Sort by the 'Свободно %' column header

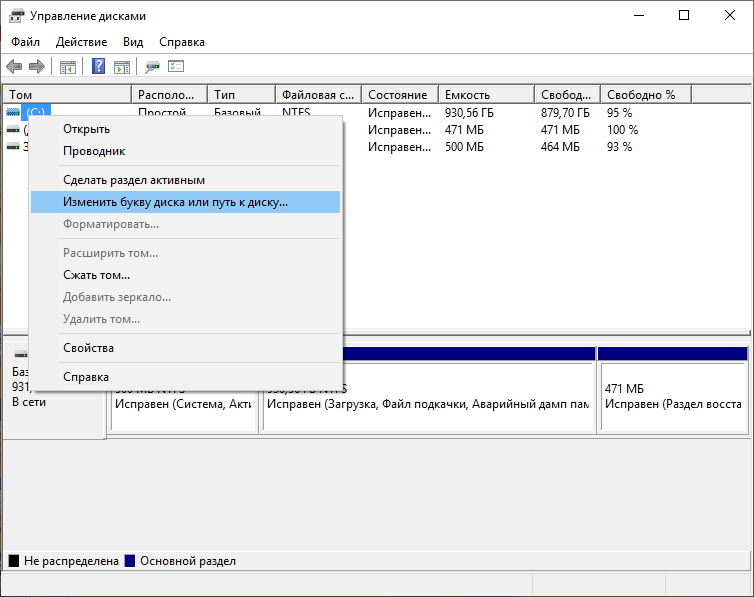tap(646, 95)
